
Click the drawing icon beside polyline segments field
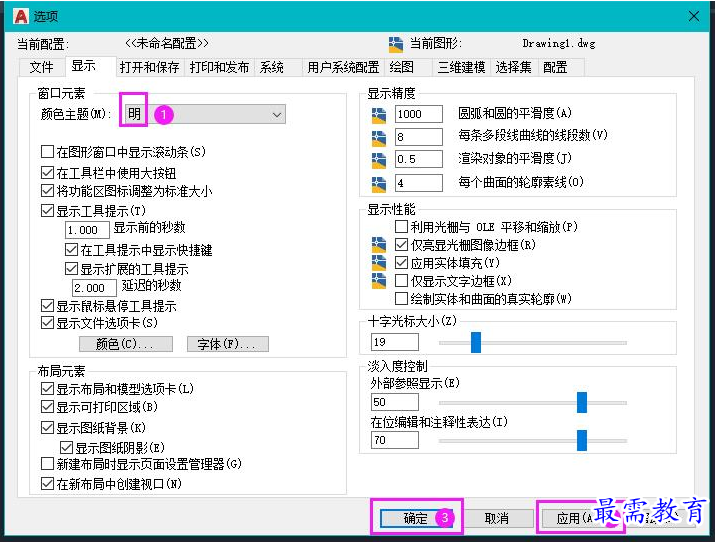click(378, 138)
